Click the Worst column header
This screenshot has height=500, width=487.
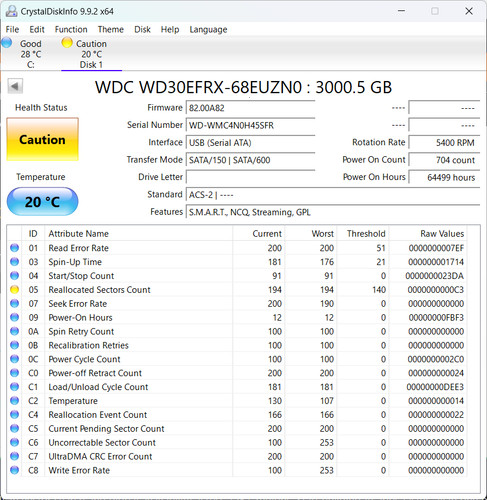[311, 234]
